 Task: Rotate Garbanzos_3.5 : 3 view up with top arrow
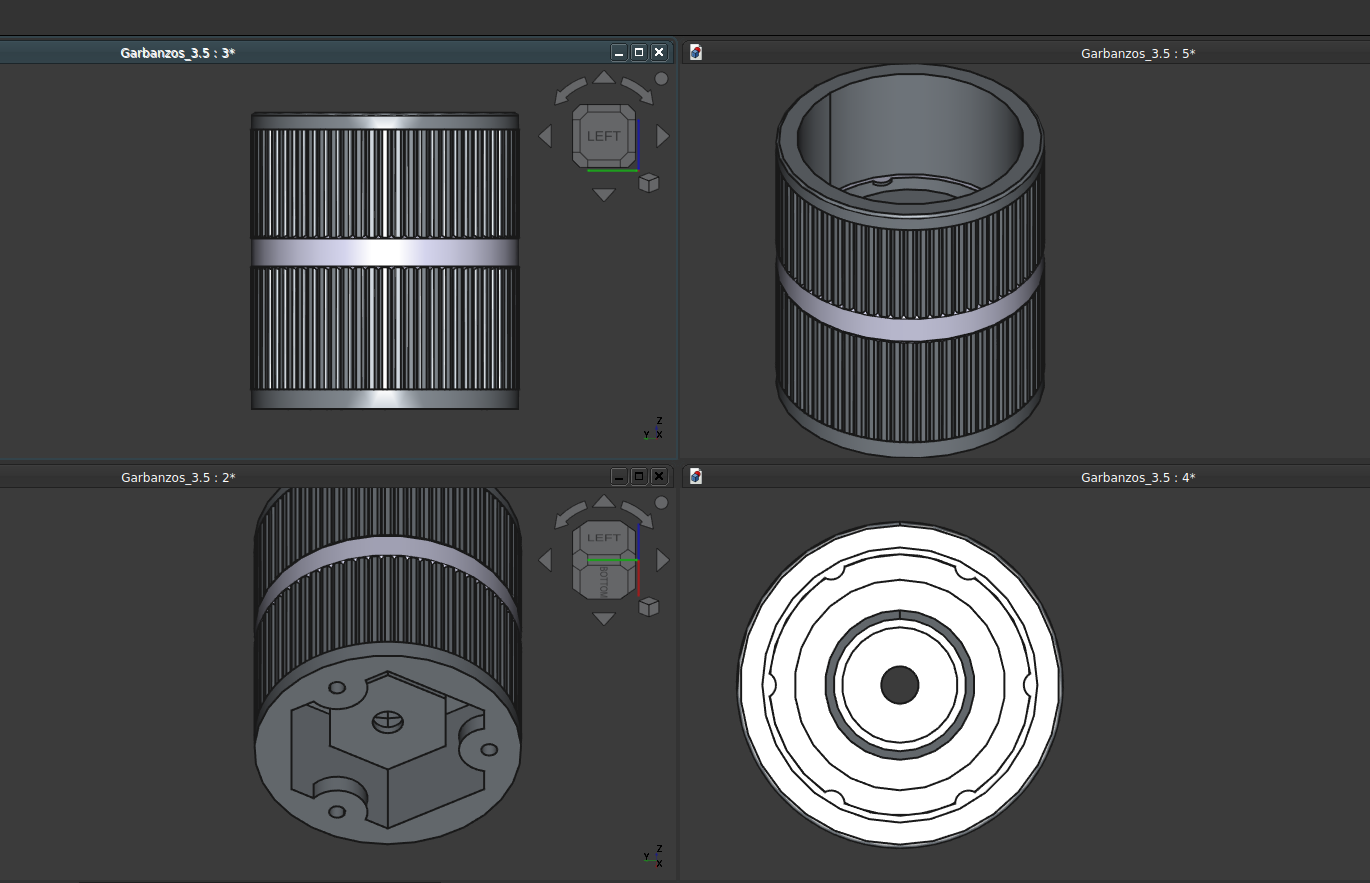click(604, 77)
